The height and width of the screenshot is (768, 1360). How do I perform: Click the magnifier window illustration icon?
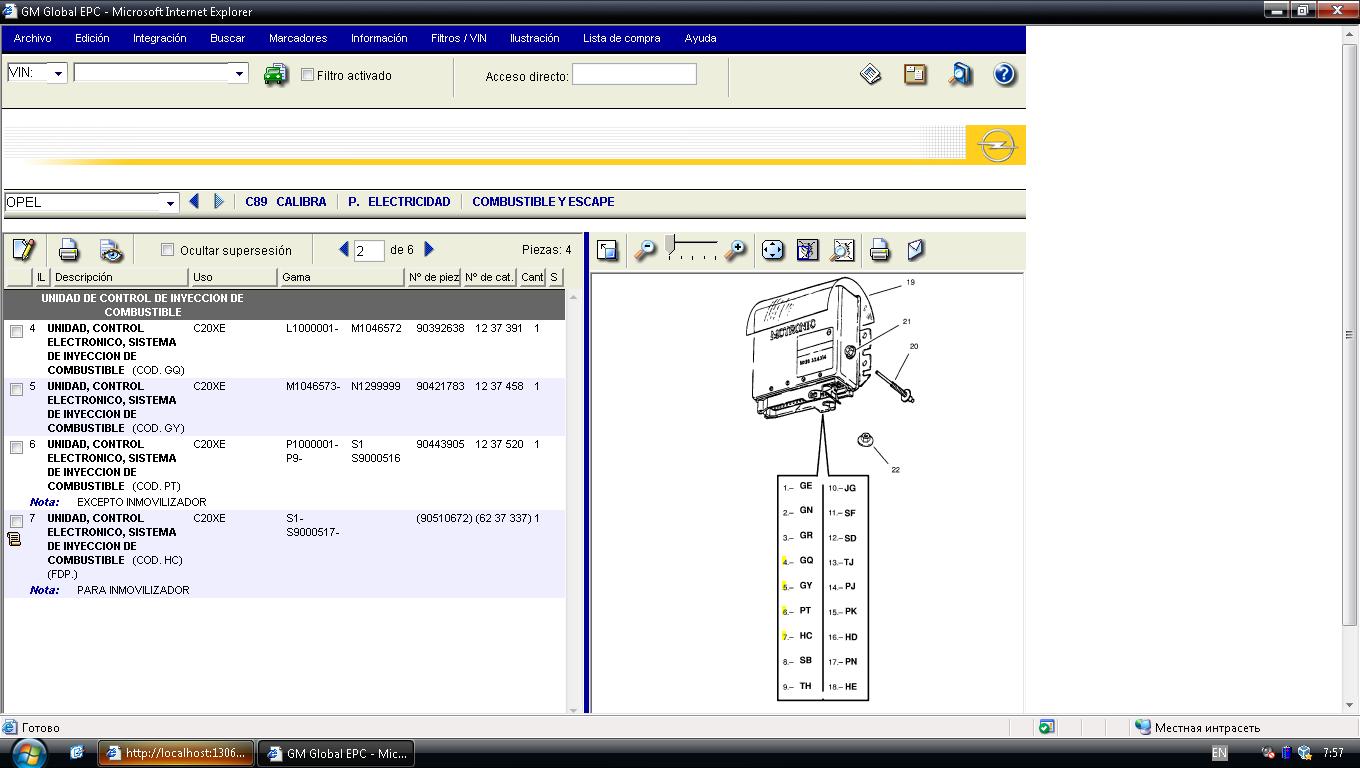[843, 250]
